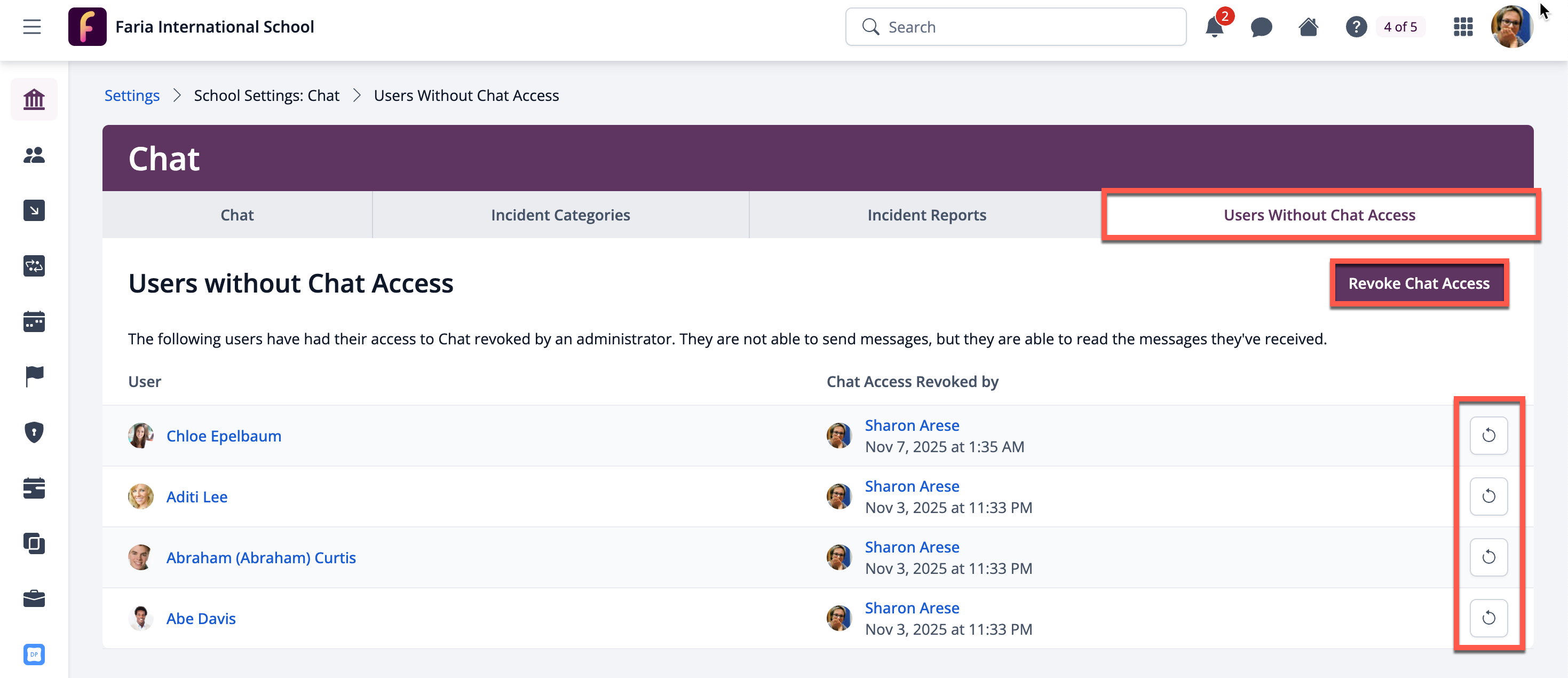Click the notifications bell icon
This screenshot has width=1568, height=678.
1214,27
